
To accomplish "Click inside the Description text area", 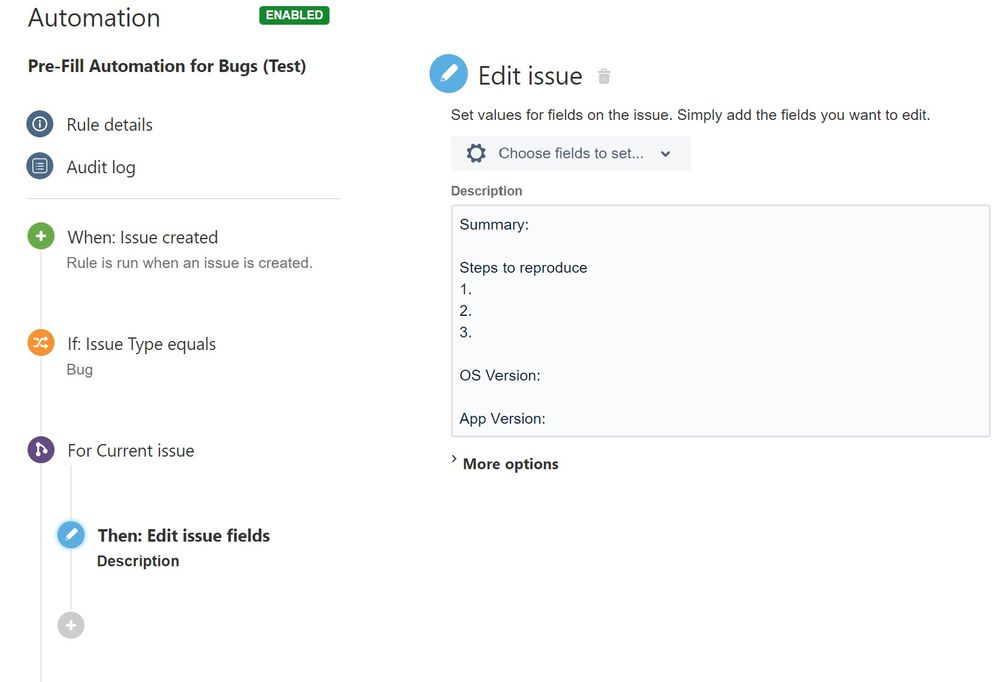I will coord(720,320).
